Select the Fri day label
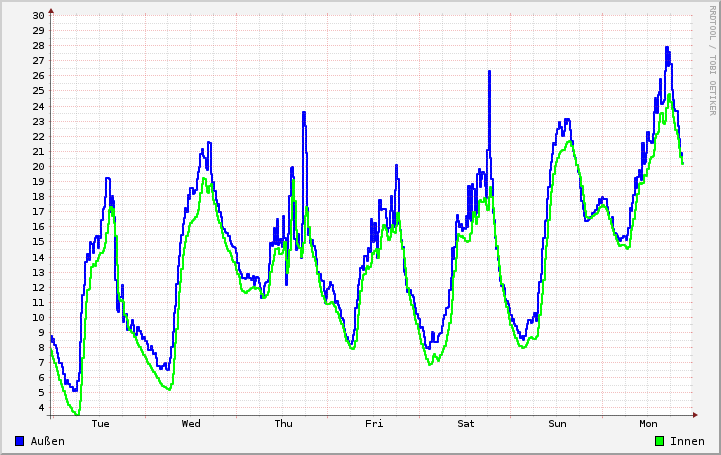Image resolution: width=721 pixels, height=455 pixels. tap(374, 424)
